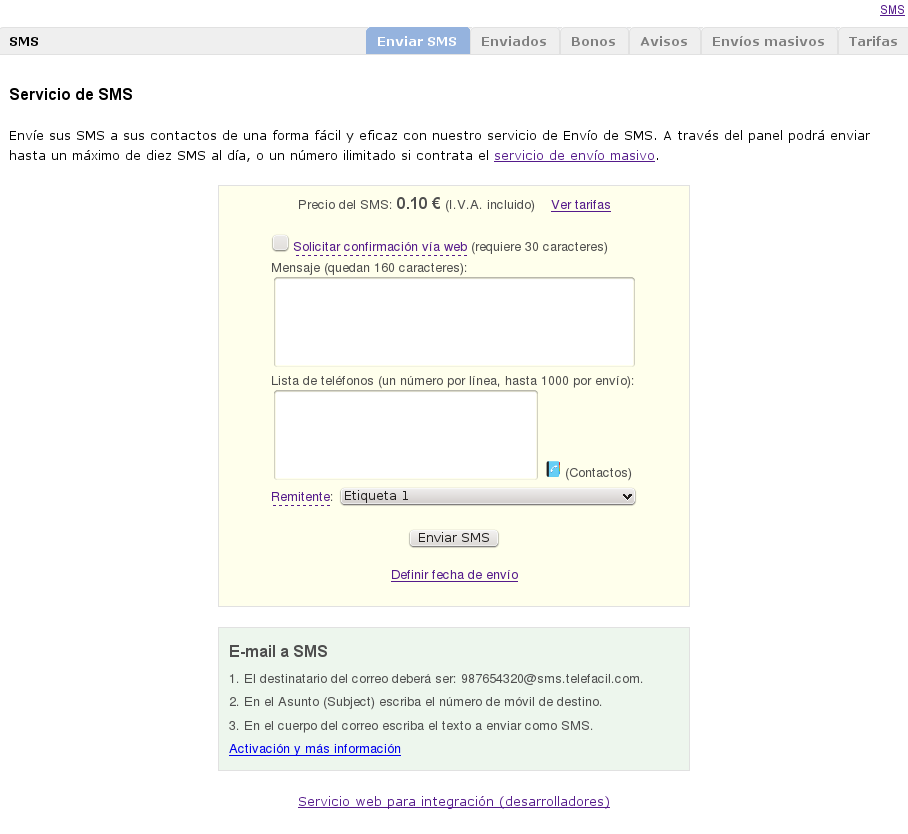The width and height of the screenshot is (908, 834).
Task: Open the Bonos tab
Action: coord(593,42)
